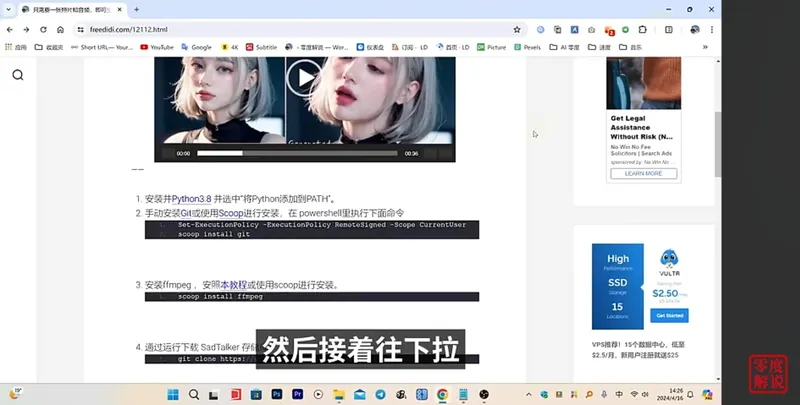Click the Get Legal Assistance ad title
The width and height of the screenshot is (800, 405).
tap(642, 128)
